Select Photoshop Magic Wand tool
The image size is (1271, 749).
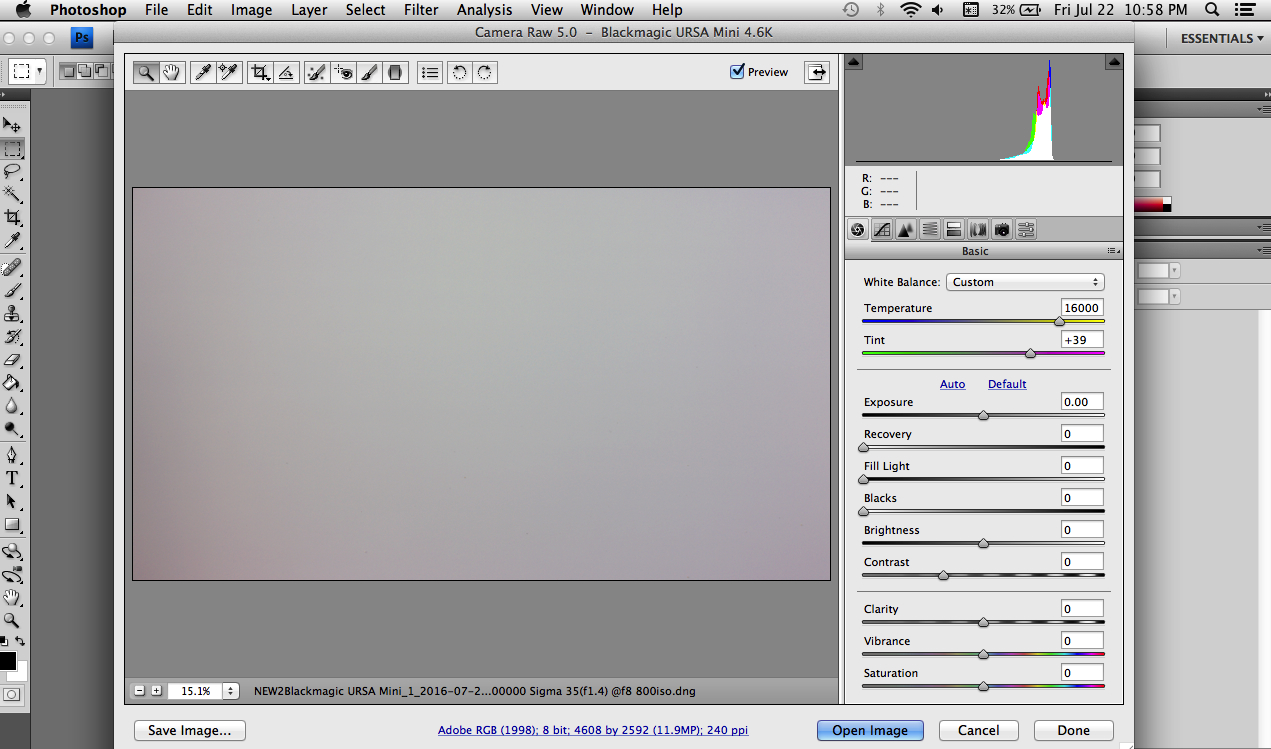click(12, 194)
